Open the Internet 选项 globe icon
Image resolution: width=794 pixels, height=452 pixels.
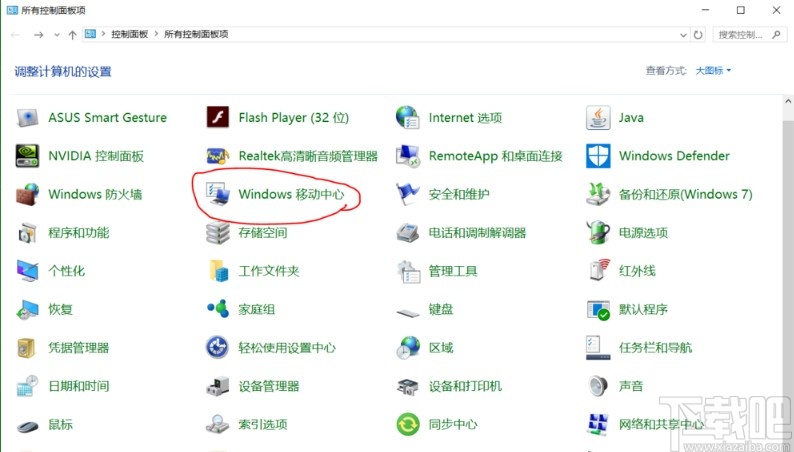(x=408, y=117)
